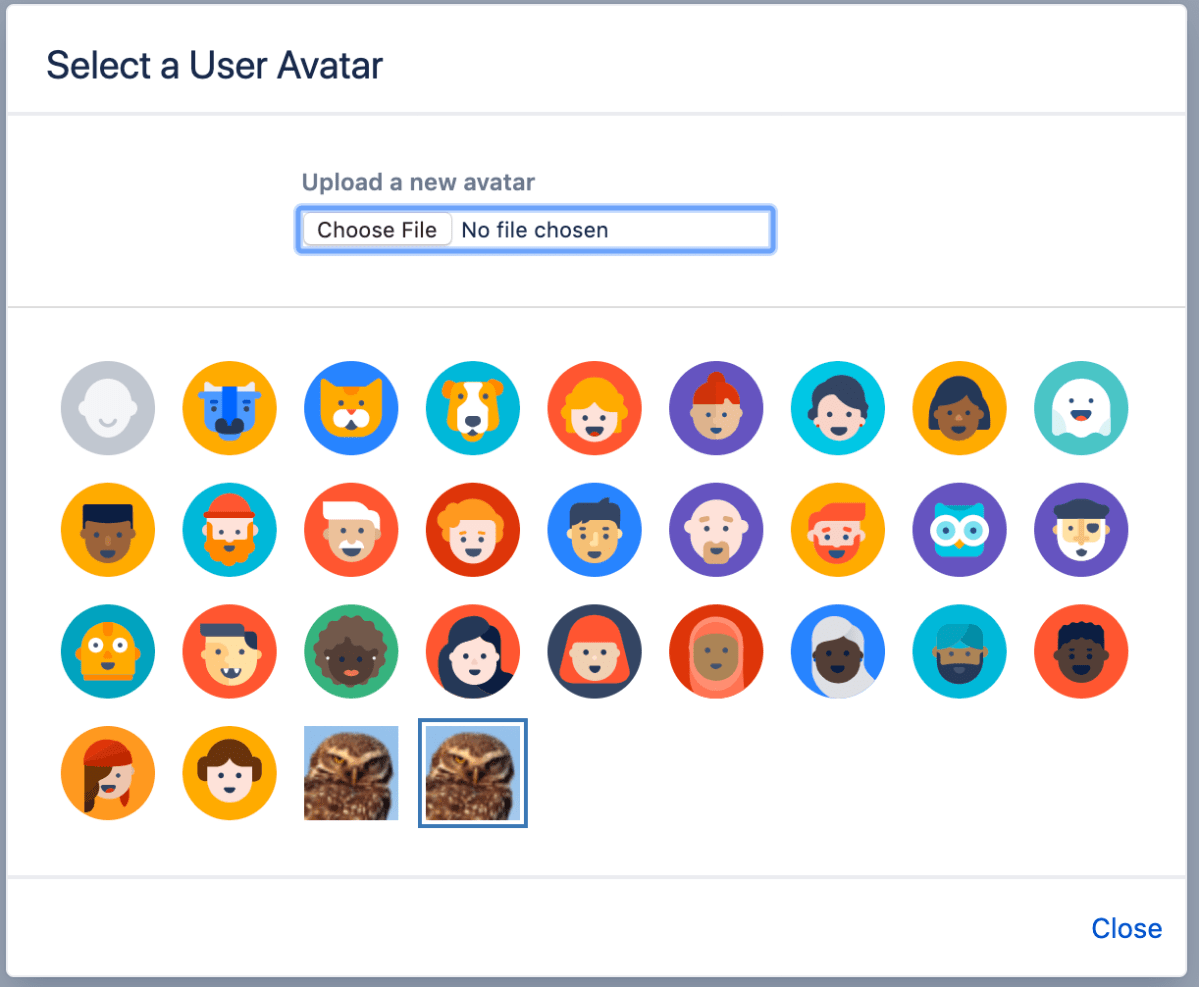Choose the dark-haired woman avatar on red
The image size is (1199, 987).
[x=473, y=651]
